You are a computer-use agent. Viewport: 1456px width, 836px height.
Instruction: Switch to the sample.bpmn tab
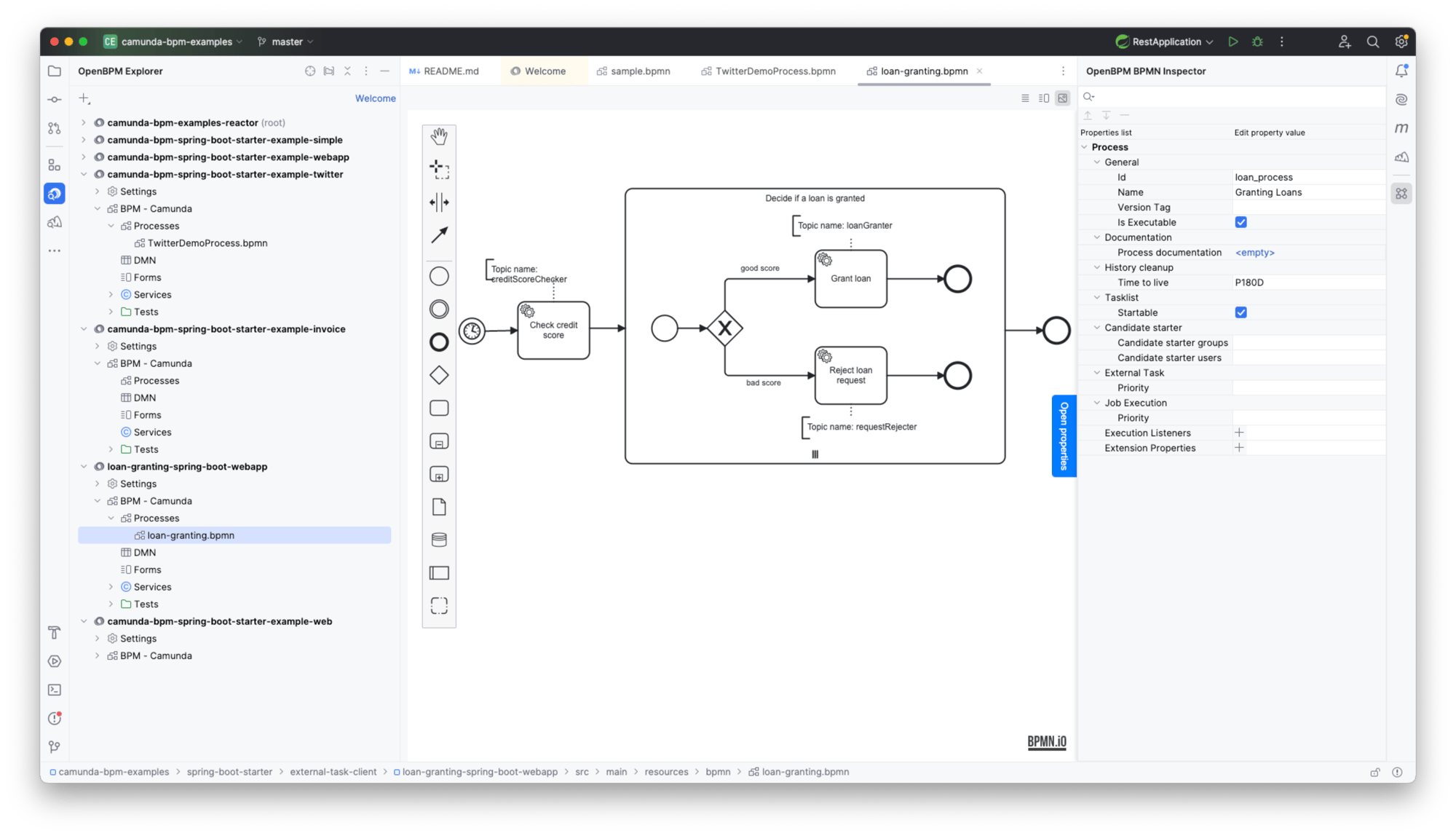tap(633, 71)
